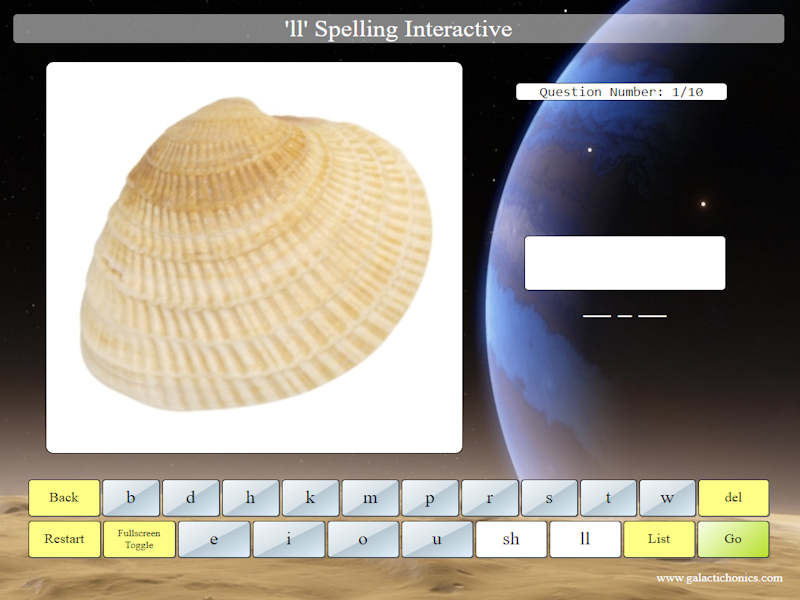Click the letter r key
This screenshot has height=600, width=800.
point(489,497)
